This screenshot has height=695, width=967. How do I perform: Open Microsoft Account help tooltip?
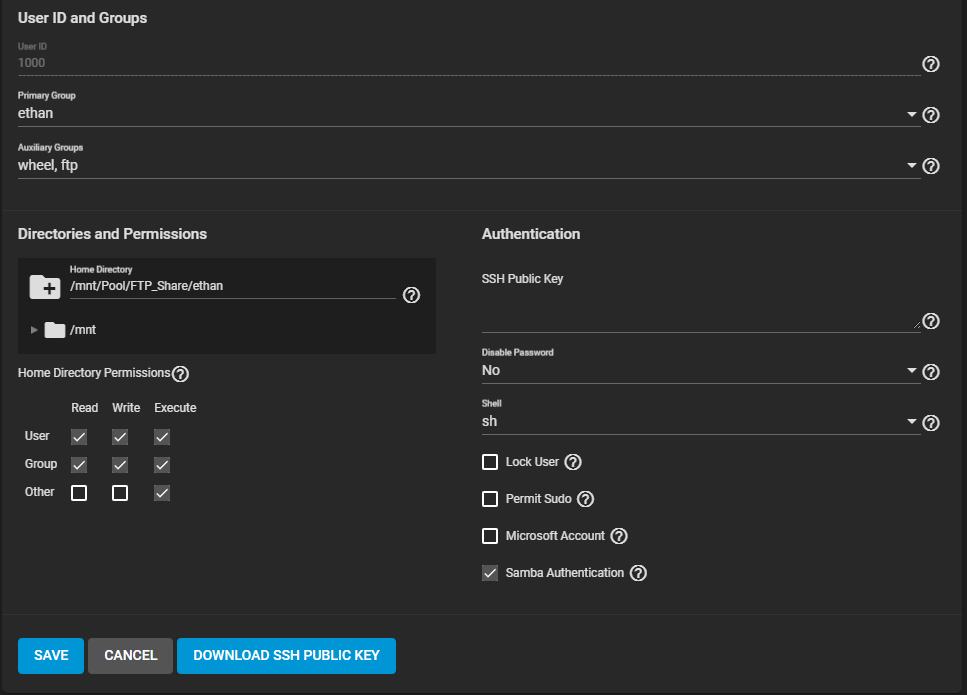point(619,536)
